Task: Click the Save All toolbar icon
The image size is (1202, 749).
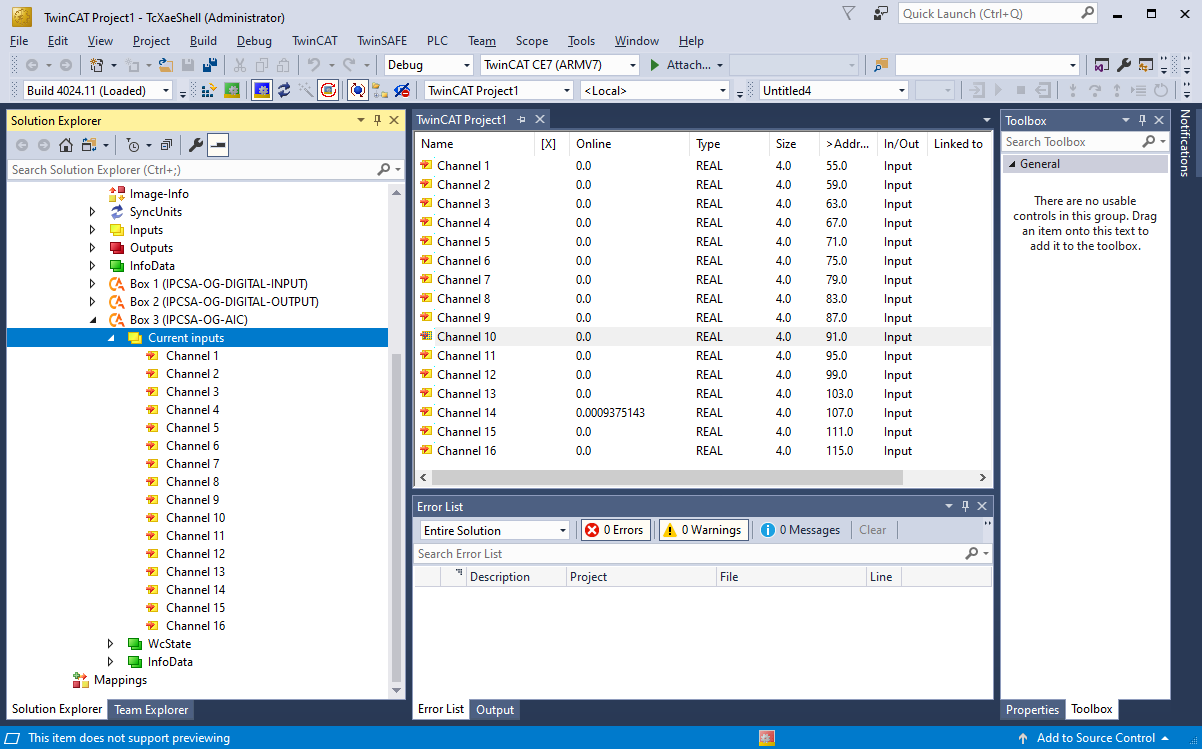Action: pyautogui.click(x=210, y=65)
